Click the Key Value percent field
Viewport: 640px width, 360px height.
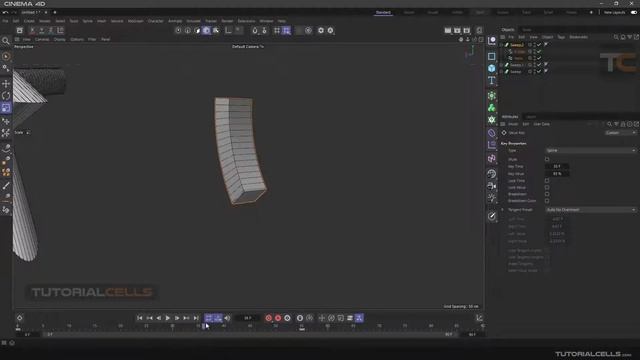pyautogui.click(x=557, y=173)
